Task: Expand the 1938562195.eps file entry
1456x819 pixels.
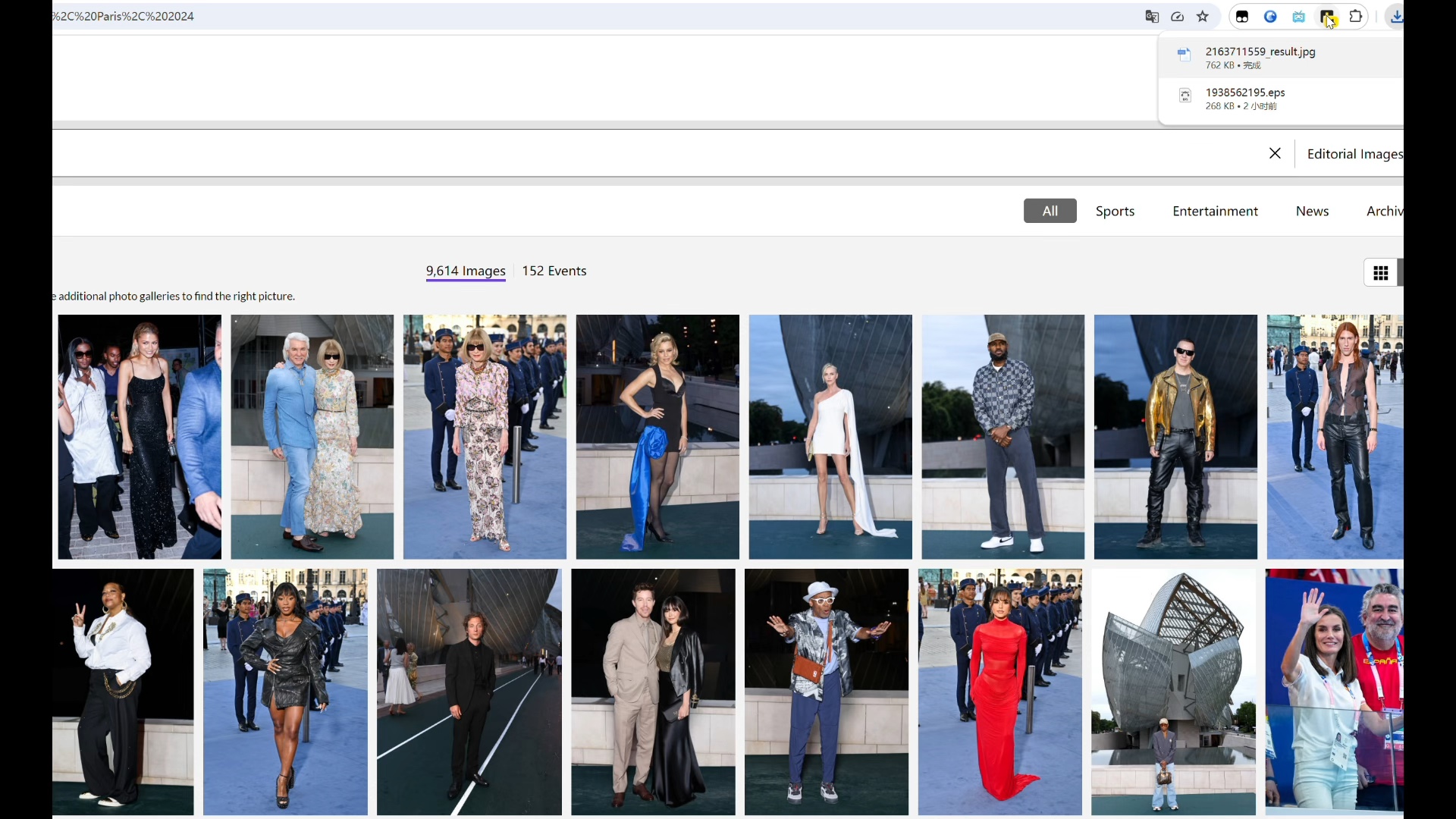Action: tap(1289, 98)
